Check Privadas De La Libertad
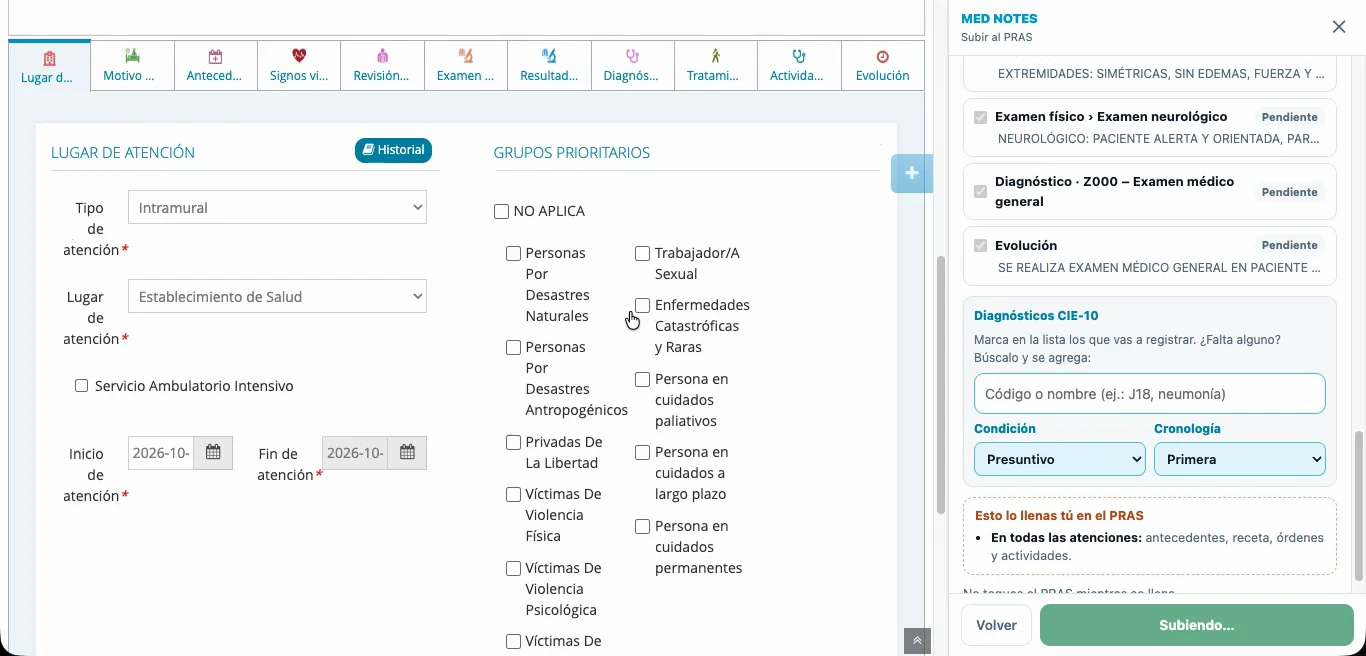Image resolution: width=1366 pixels, height=656 pixels. 513,442
